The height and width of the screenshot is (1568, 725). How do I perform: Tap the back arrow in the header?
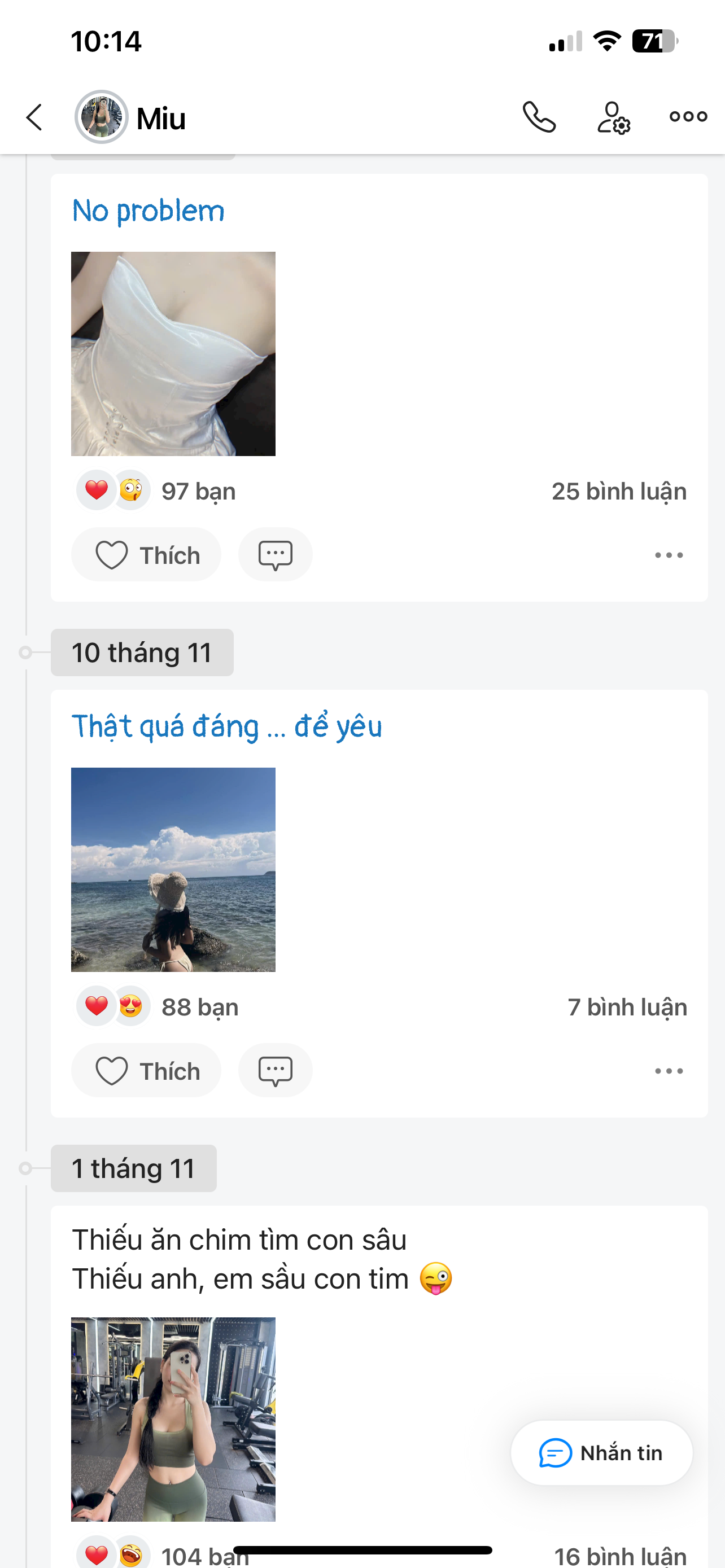(x=34, y=117)
